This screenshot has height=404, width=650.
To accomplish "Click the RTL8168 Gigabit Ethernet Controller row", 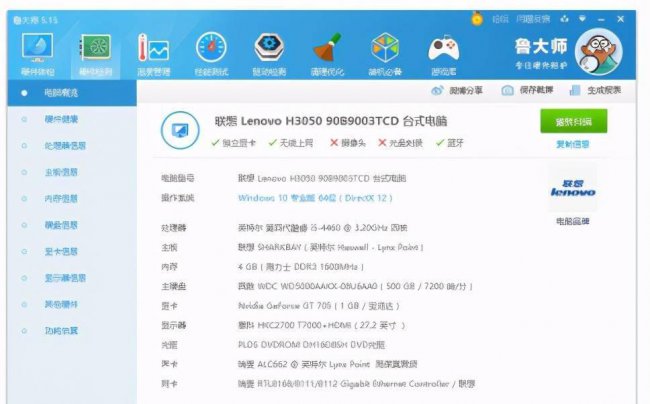I will (x=356, y=384).
